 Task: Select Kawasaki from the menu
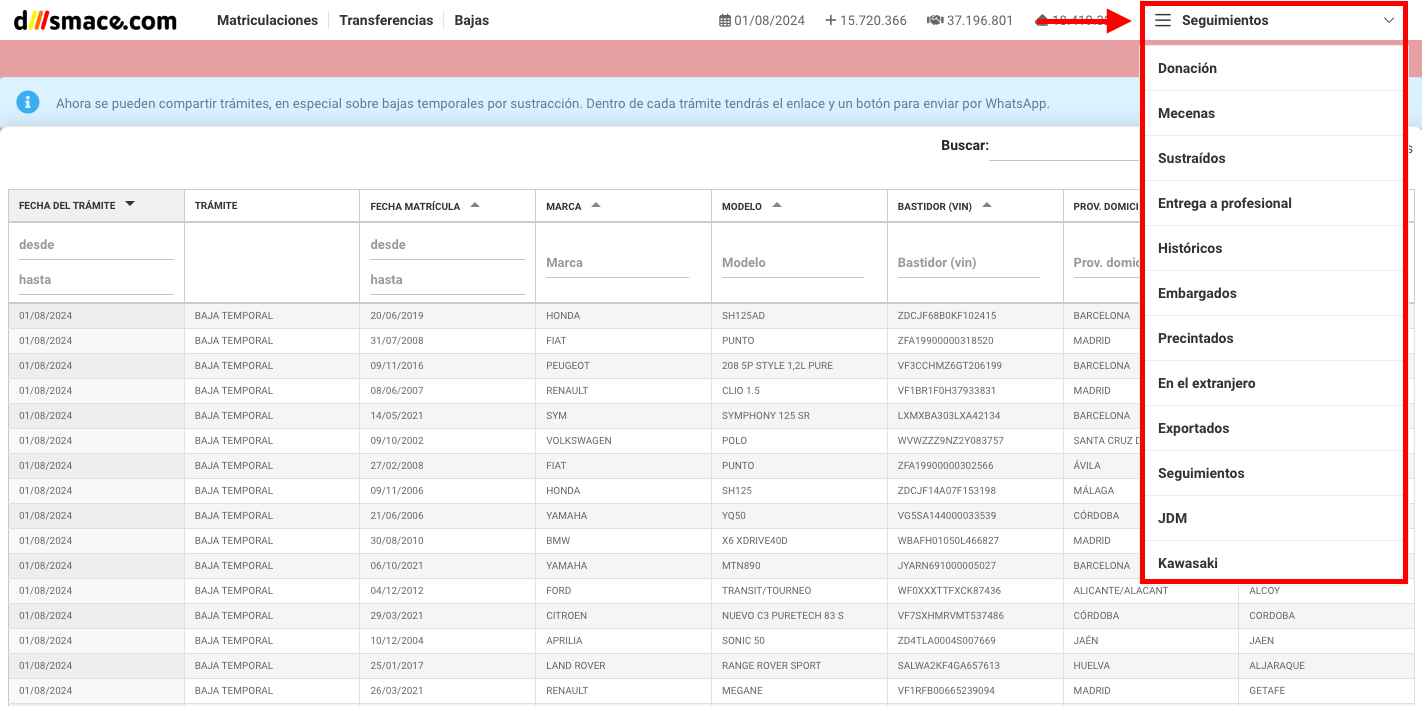(x=1274, y=563)
